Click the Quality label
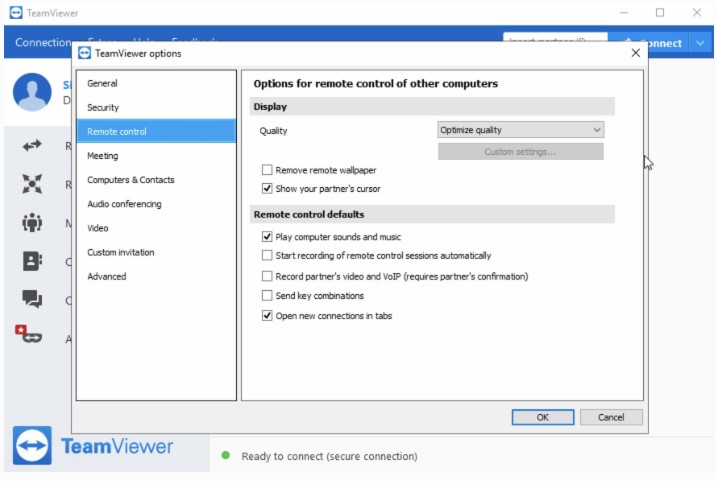 click(x=273, y=131)
